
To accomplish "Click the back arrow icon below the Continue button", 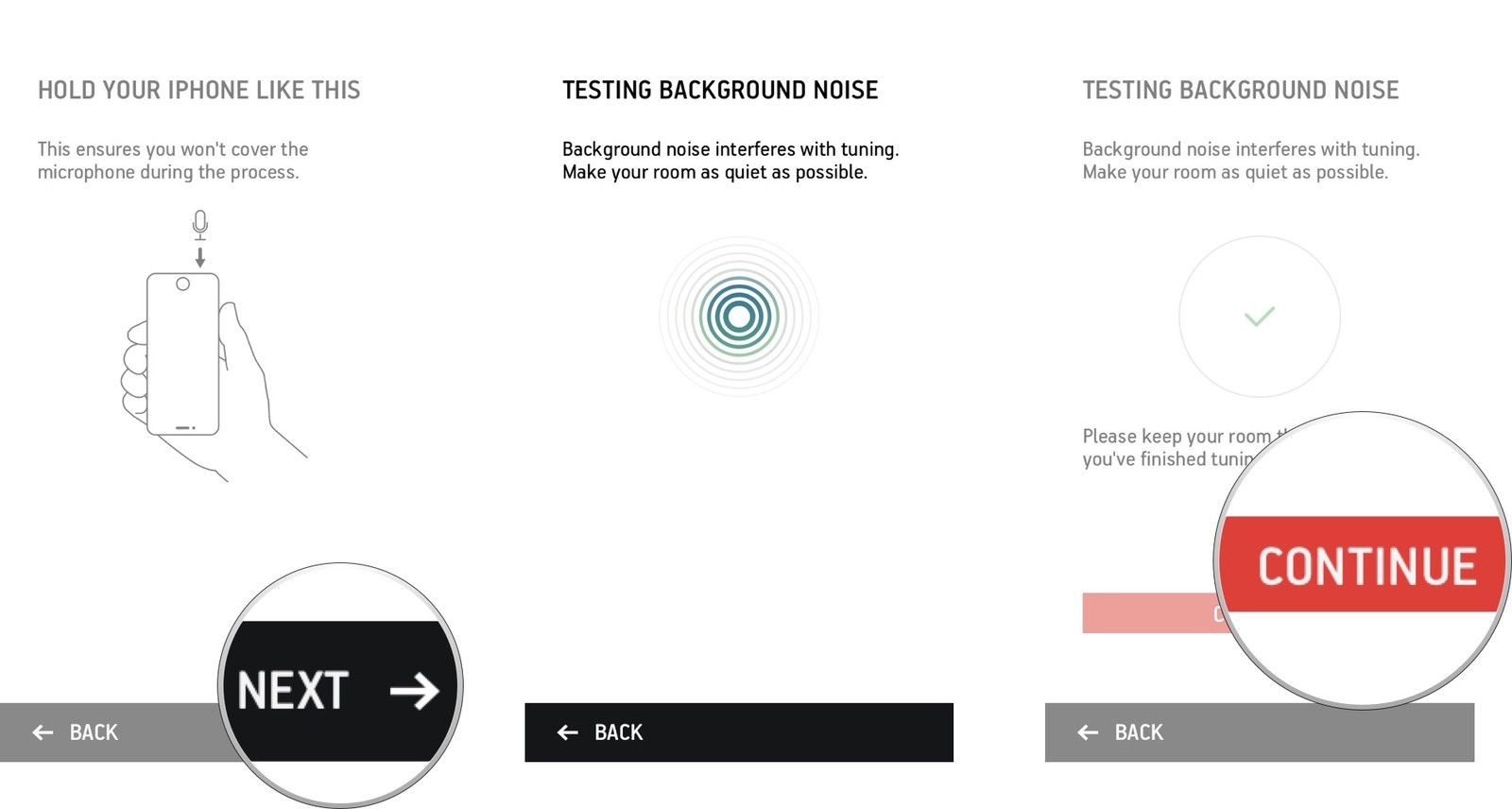I will click(1089, 732).
